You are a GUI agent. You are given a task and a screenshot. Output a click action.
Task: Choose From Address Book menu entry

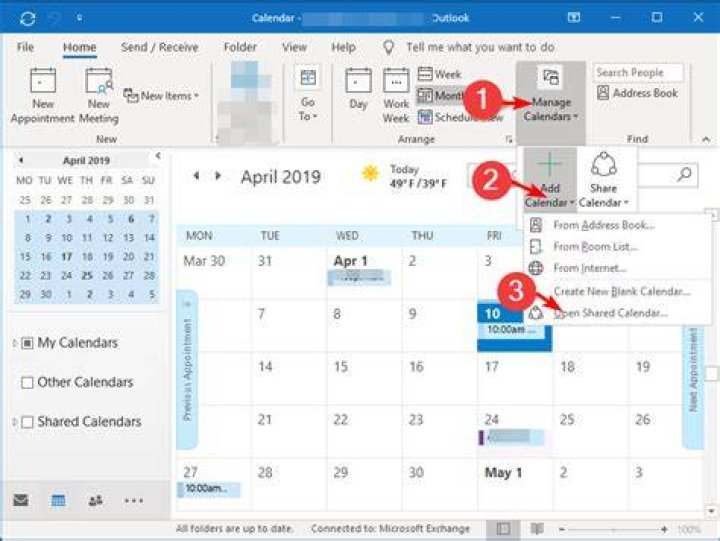(x=603, y=225)
